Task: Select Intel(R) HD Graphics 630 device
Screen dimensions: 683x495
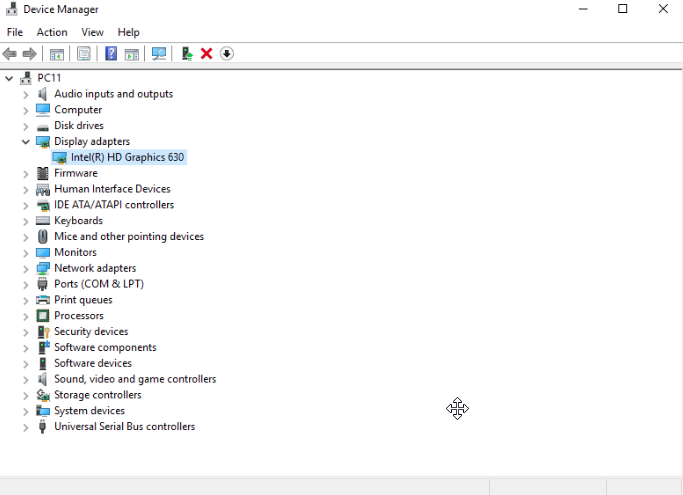Action: point(127,157)
